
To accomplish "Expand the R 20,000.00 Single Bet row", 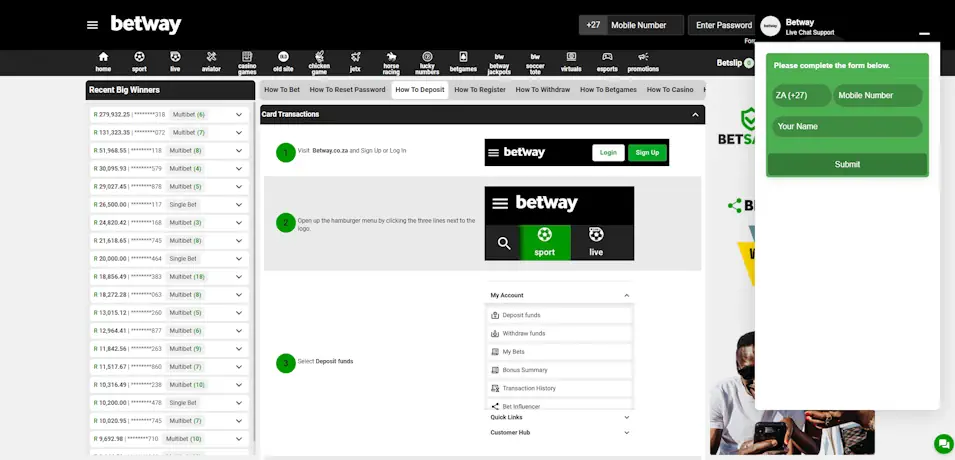I will (x=239, y=258).
